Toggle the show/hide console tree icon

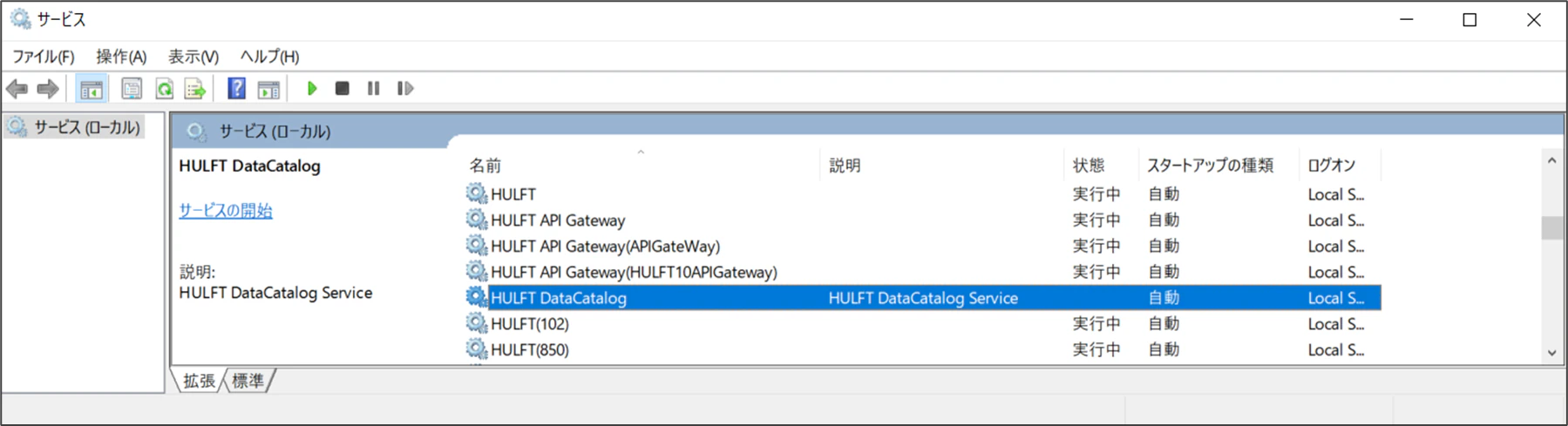[x=91, y=88]
